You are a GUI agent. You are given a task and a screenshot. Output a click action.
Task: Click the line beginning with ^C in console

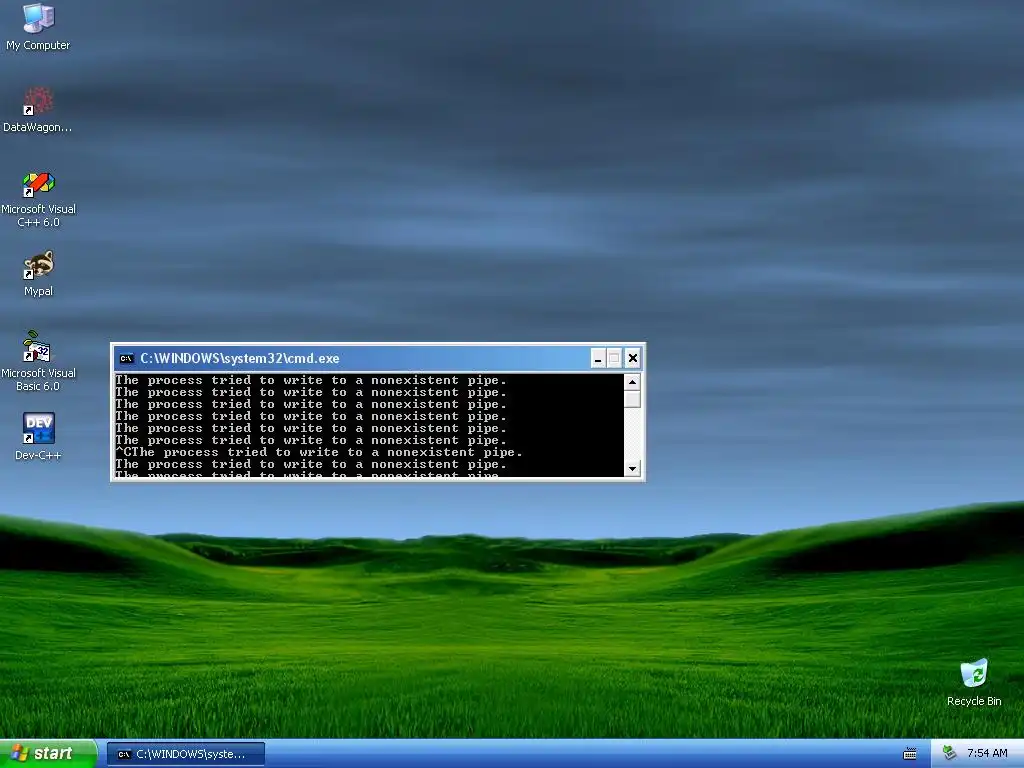point(319,452)
